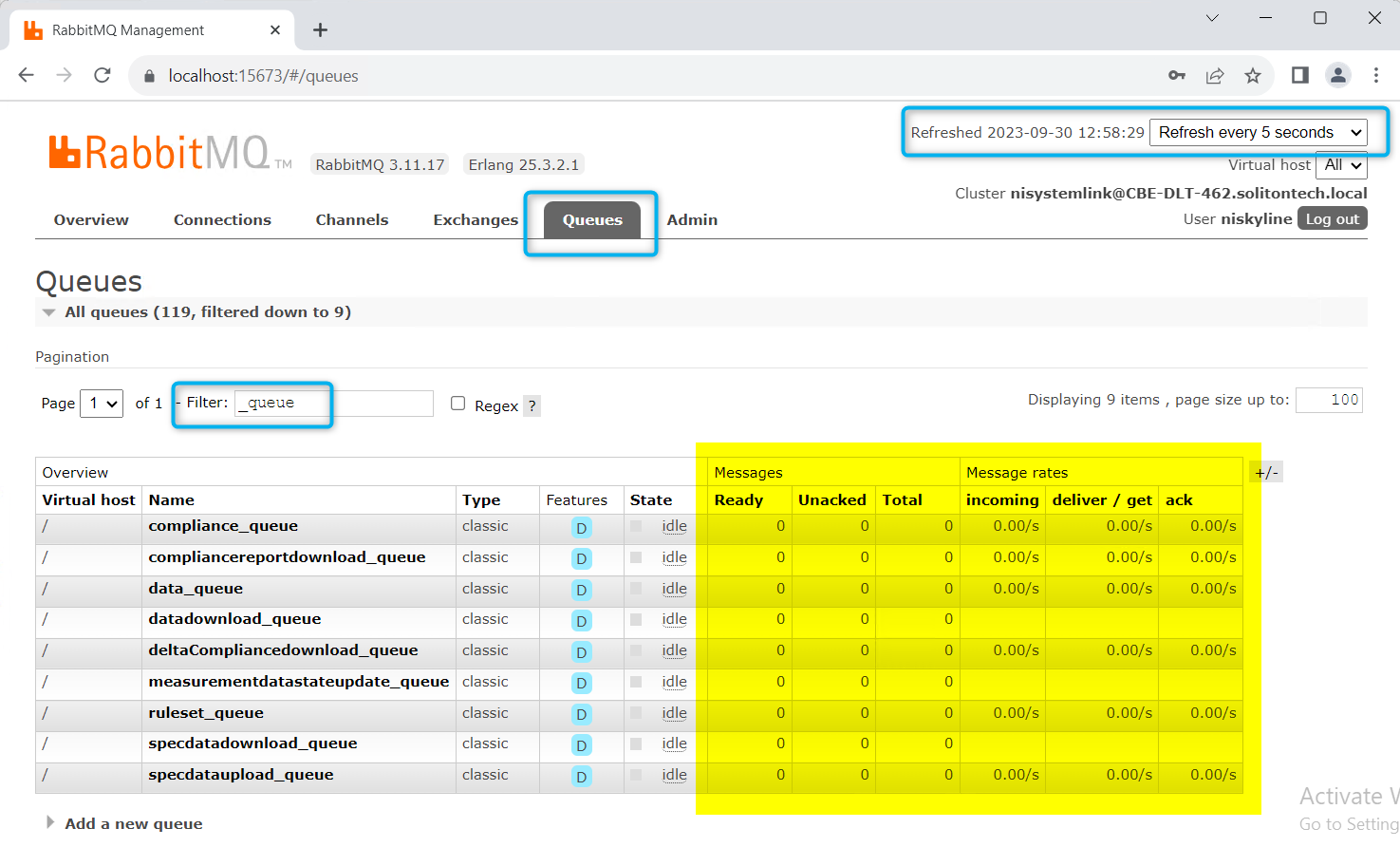Open the compliance_queue details
This screenshot has width=1400, height=847.
tap(223, 526)
